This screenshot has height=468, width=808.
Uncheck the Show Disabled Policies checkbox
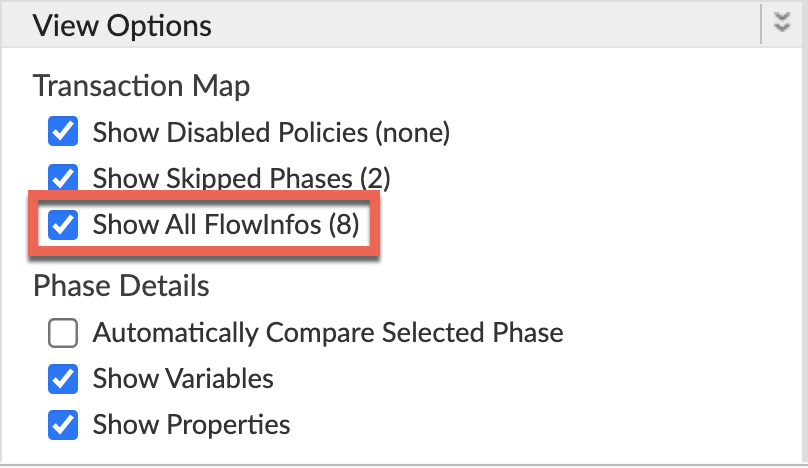tap(63, 132)
